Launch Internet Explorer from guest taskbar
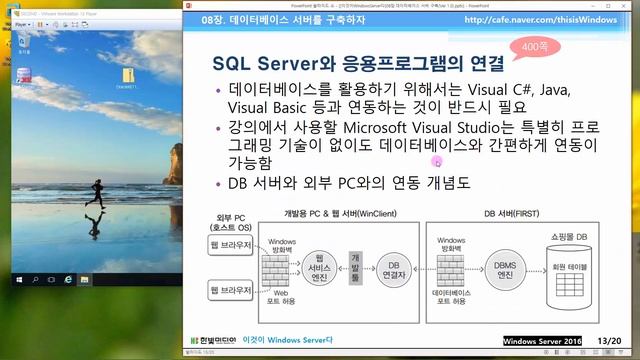Viewport: 640px width, 360px height. pos(68,279)
